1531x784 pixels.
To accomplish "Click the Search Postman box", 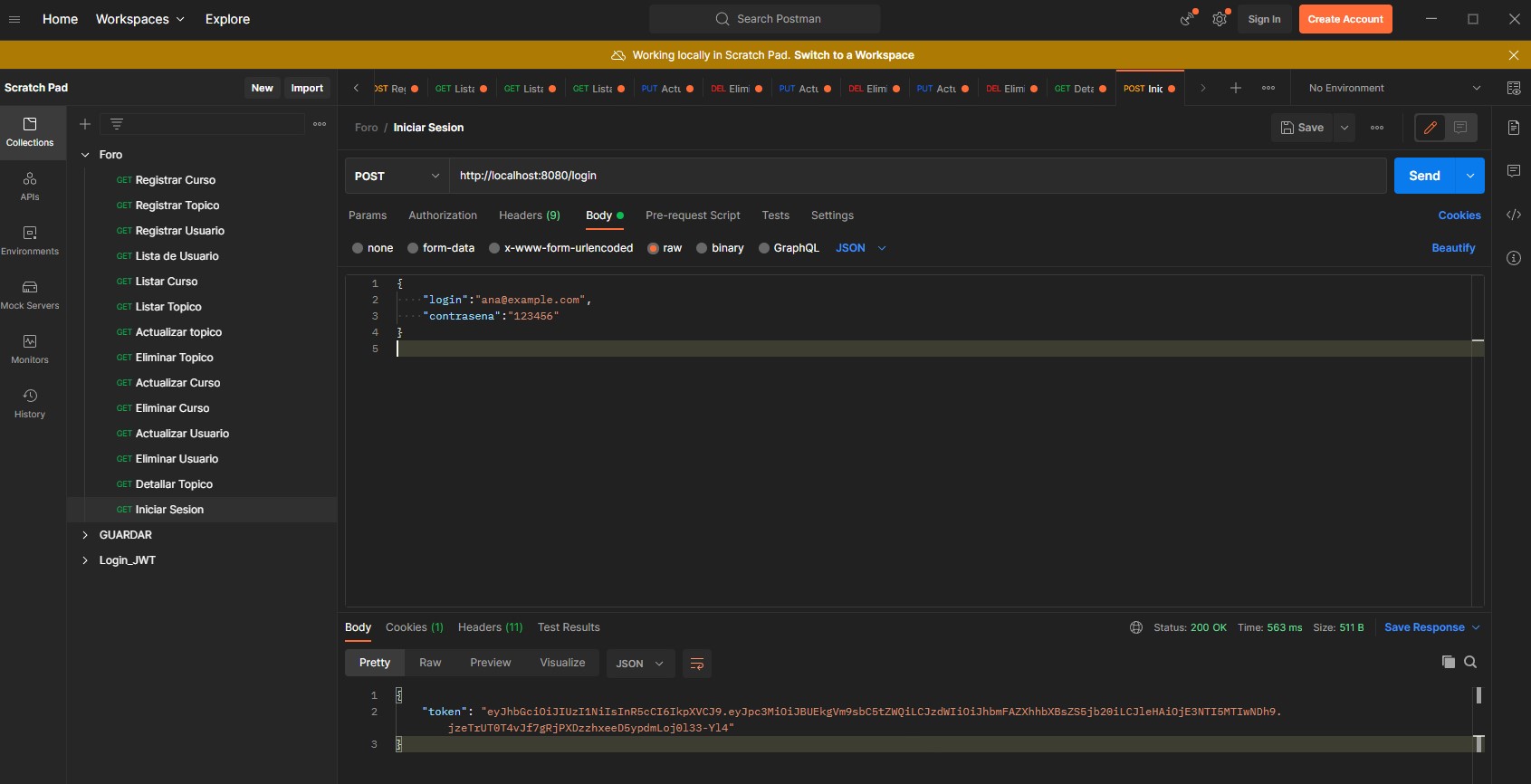I will [765, 19].
